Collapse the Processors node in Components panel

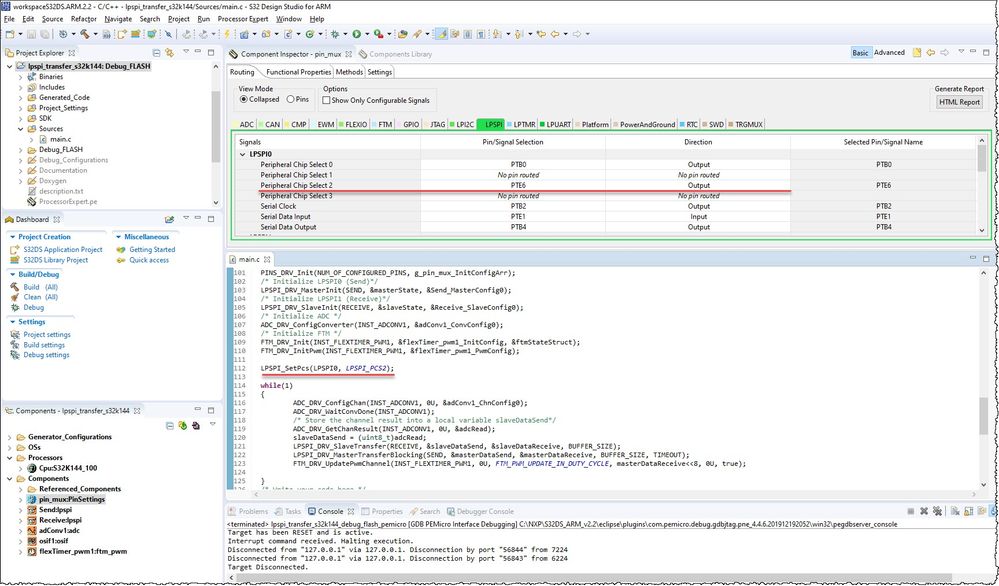coord(10,458)
